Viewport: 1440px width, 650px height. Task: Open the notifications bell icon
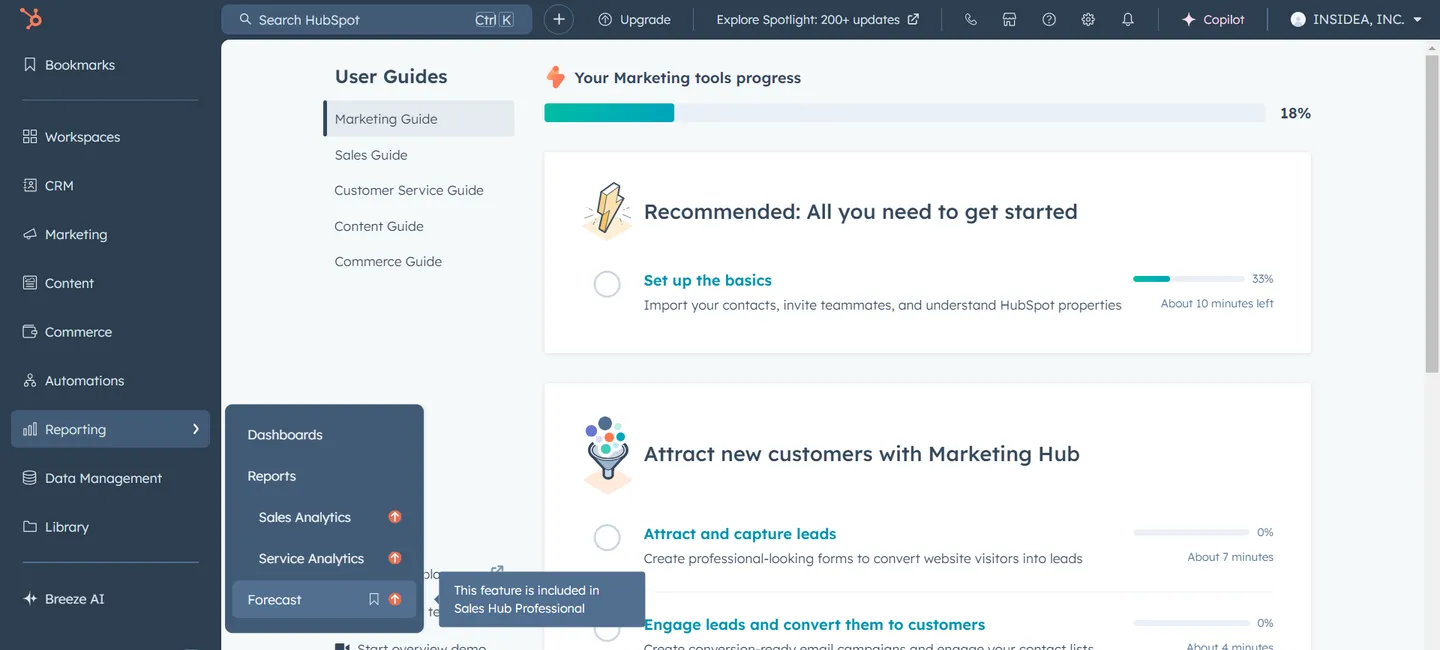[x=1128, y=19]
